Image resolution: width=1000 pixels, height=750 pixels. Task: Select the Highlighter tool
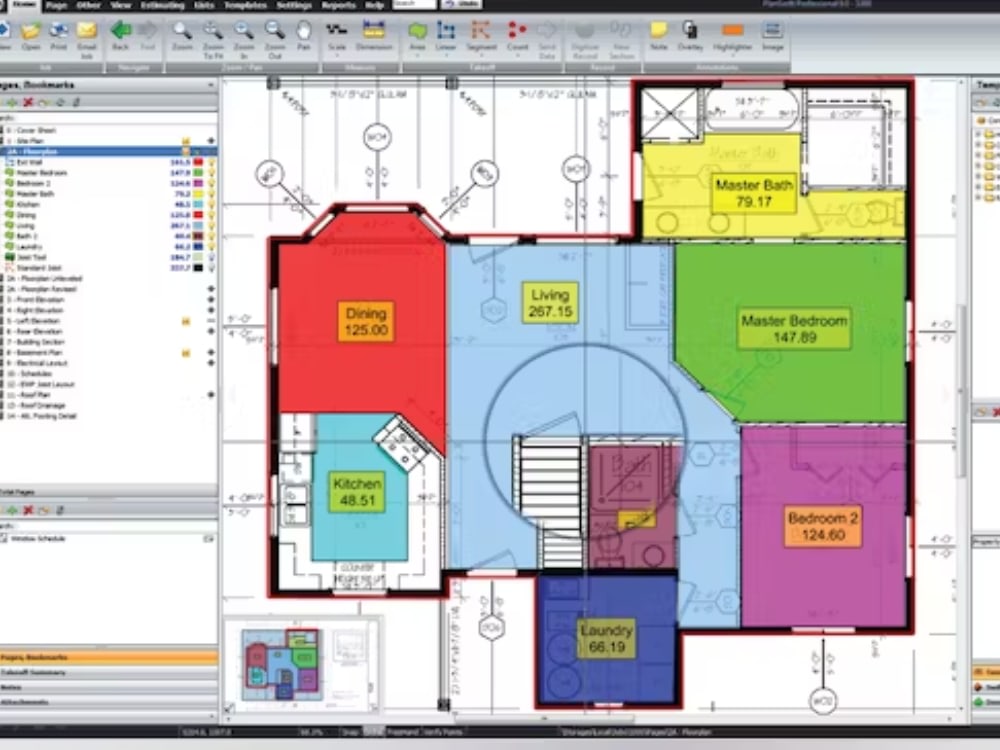[733, 36]
